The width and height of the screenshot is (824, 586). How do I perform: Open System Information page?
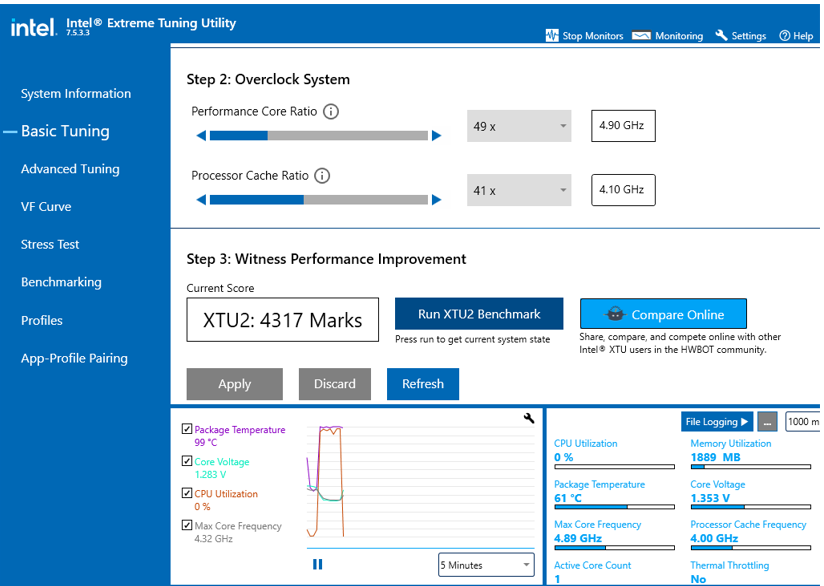click(x=76, y=94)
